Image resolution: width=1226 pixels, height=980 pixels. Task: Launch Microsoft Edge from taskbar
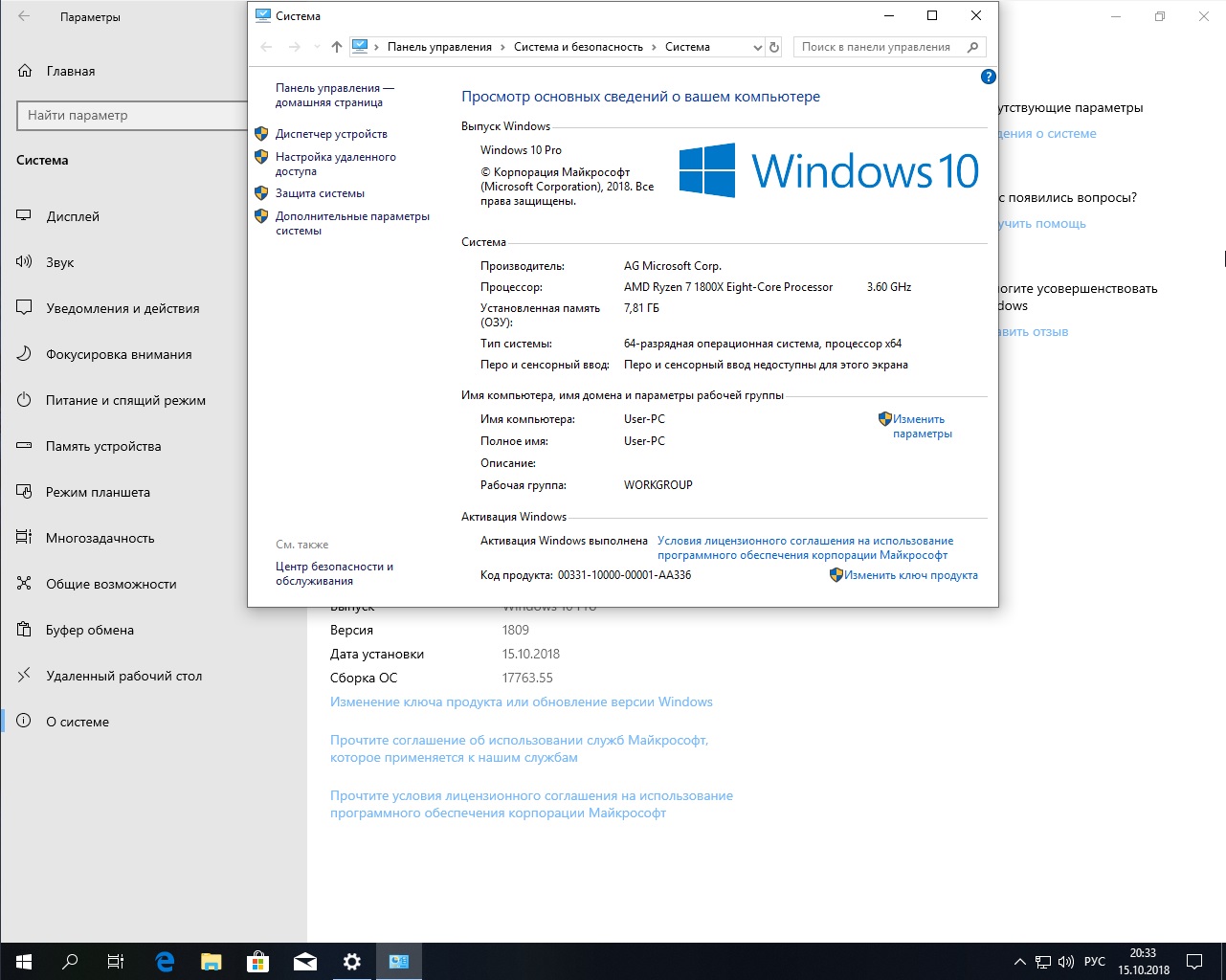point(165,962)
